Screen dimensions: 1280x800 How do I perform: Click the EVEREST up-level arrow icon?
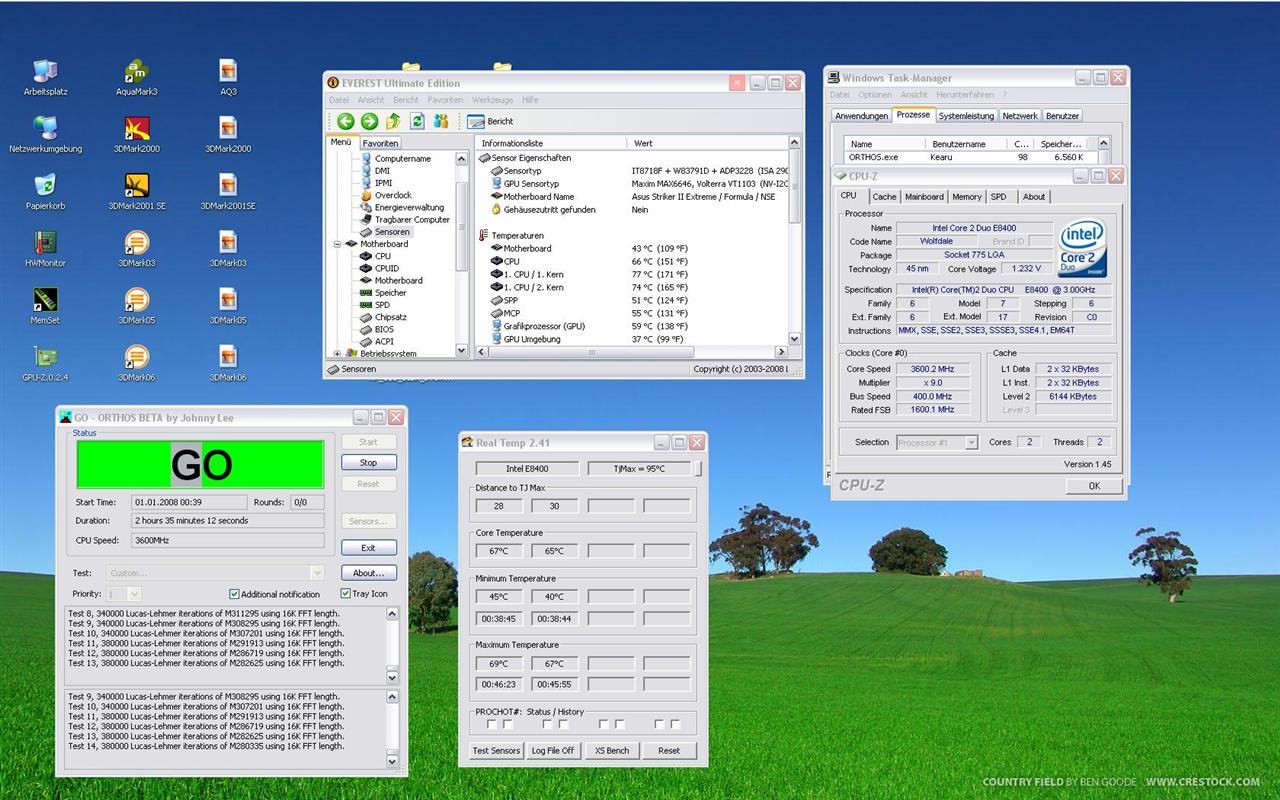(393, 121)
